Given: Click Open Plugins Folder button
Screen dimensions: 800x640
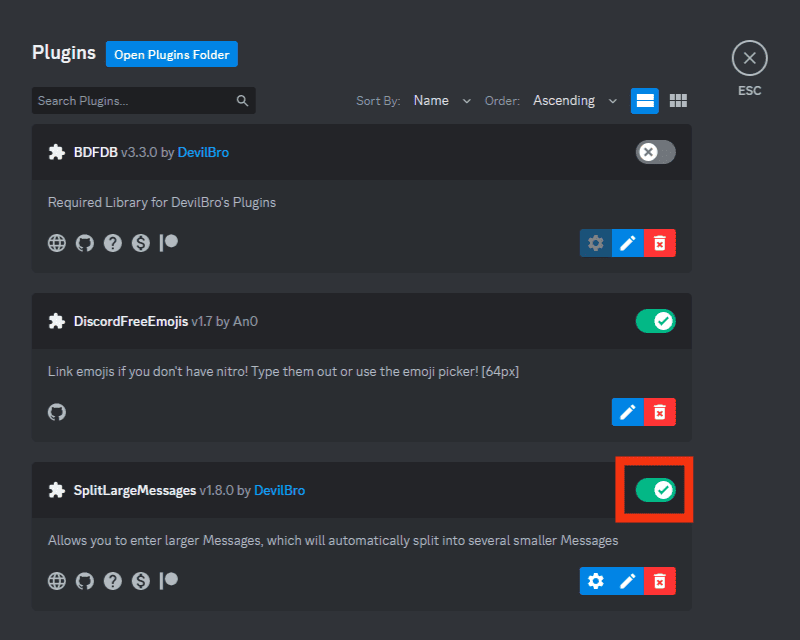Looking at the screenshot, I should 172,54.
